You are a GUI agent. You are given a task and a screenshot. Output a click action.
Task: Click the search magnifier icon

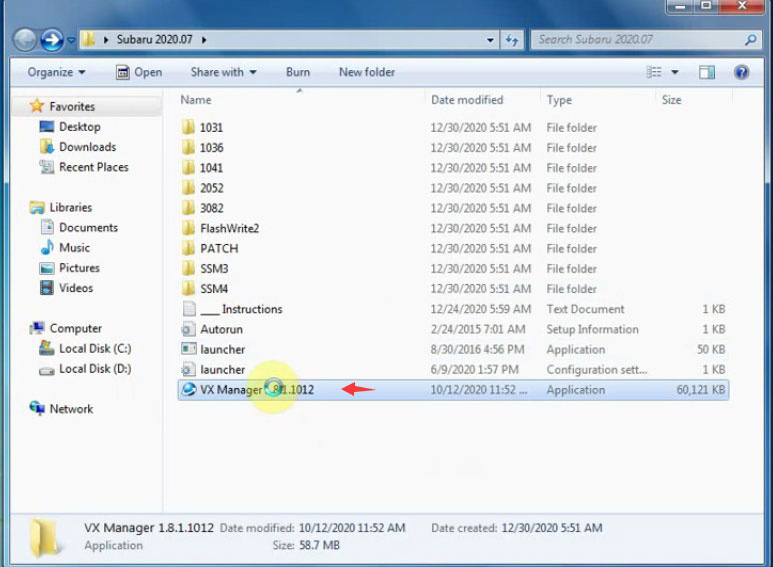(x=750, y=39)
